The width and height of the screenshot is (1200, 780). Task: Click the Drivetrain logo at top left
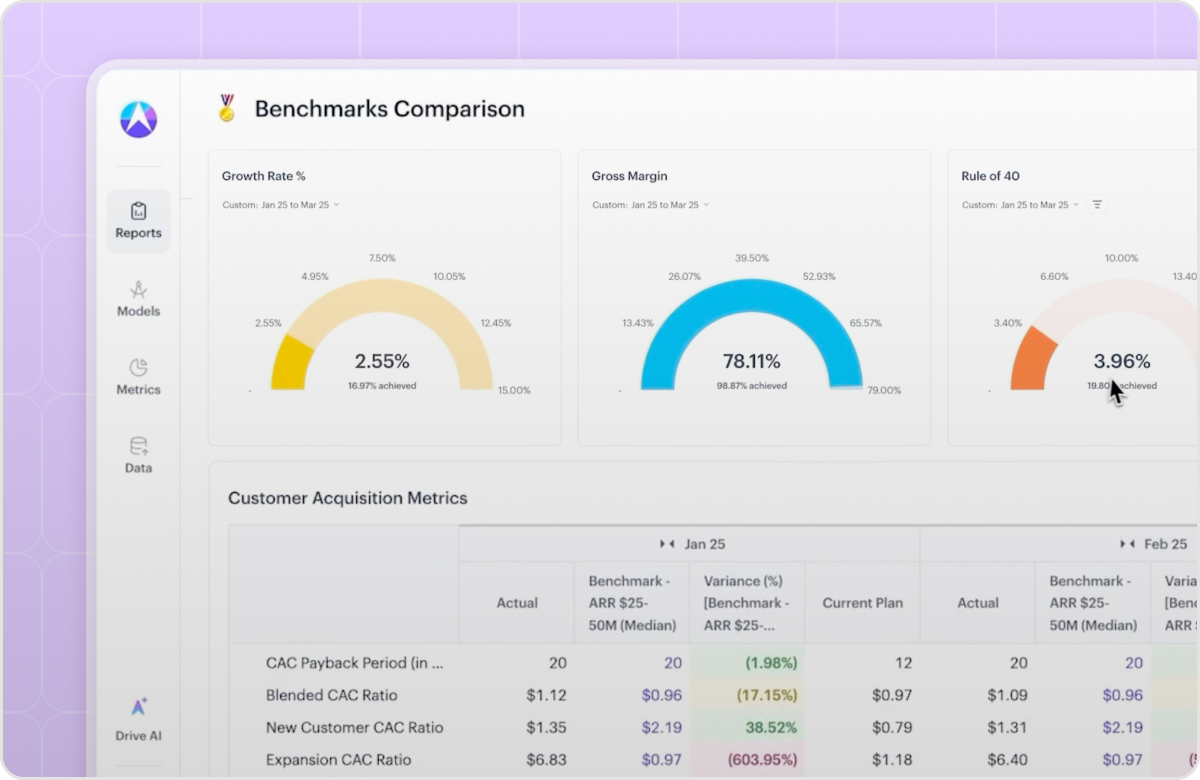[x=139, y=119]
